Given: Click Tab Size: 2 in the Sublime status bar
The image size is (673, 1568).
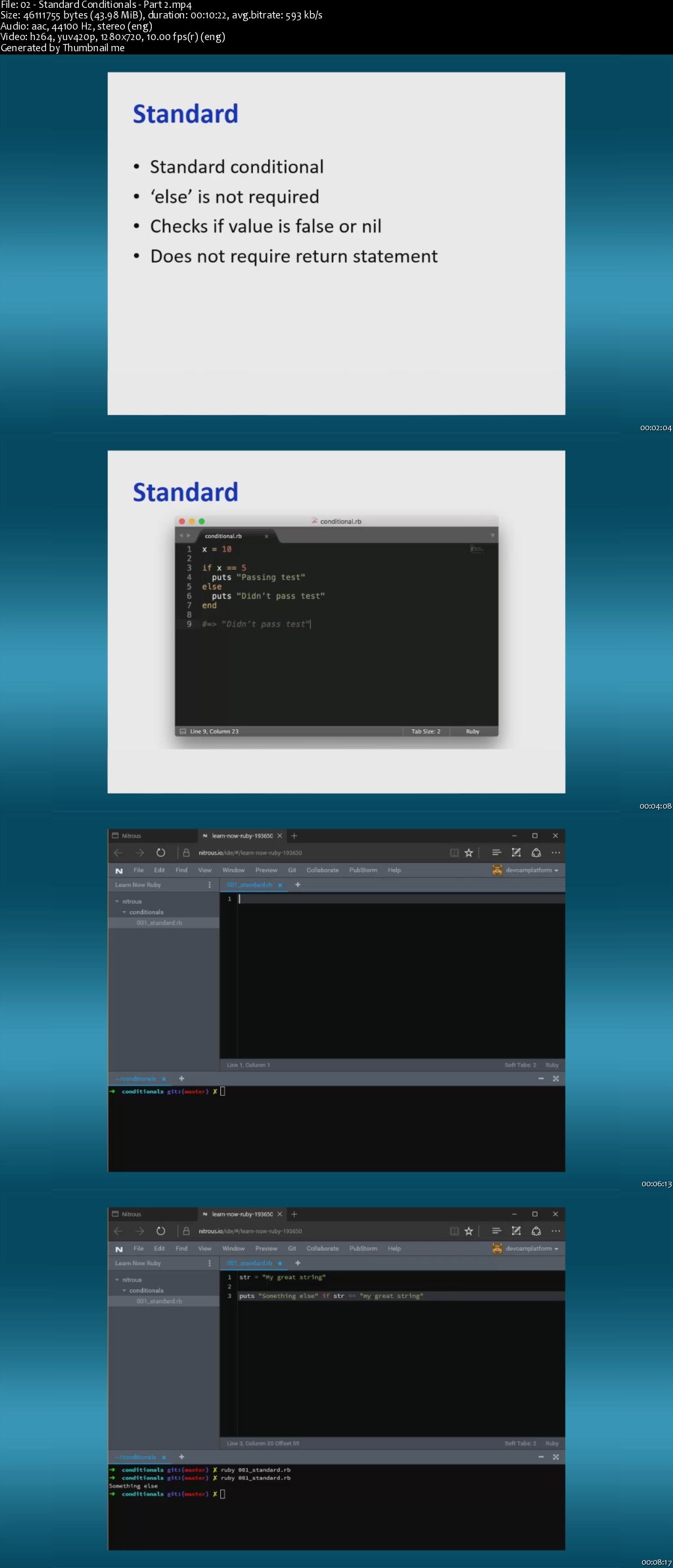Looking at the screenshot, I should pos(426,731).
